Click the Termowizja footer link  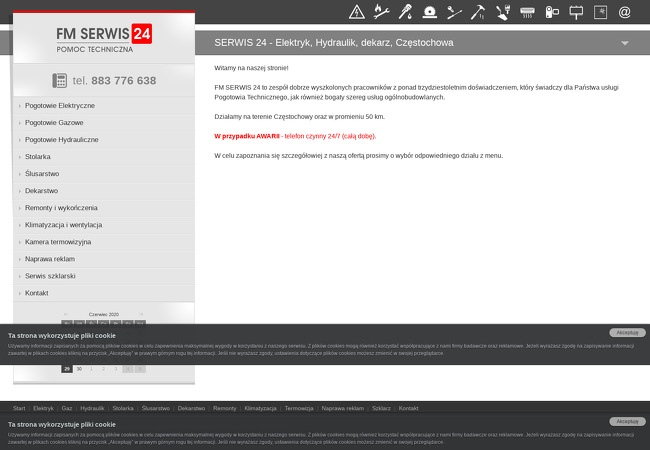pos(299,408)
